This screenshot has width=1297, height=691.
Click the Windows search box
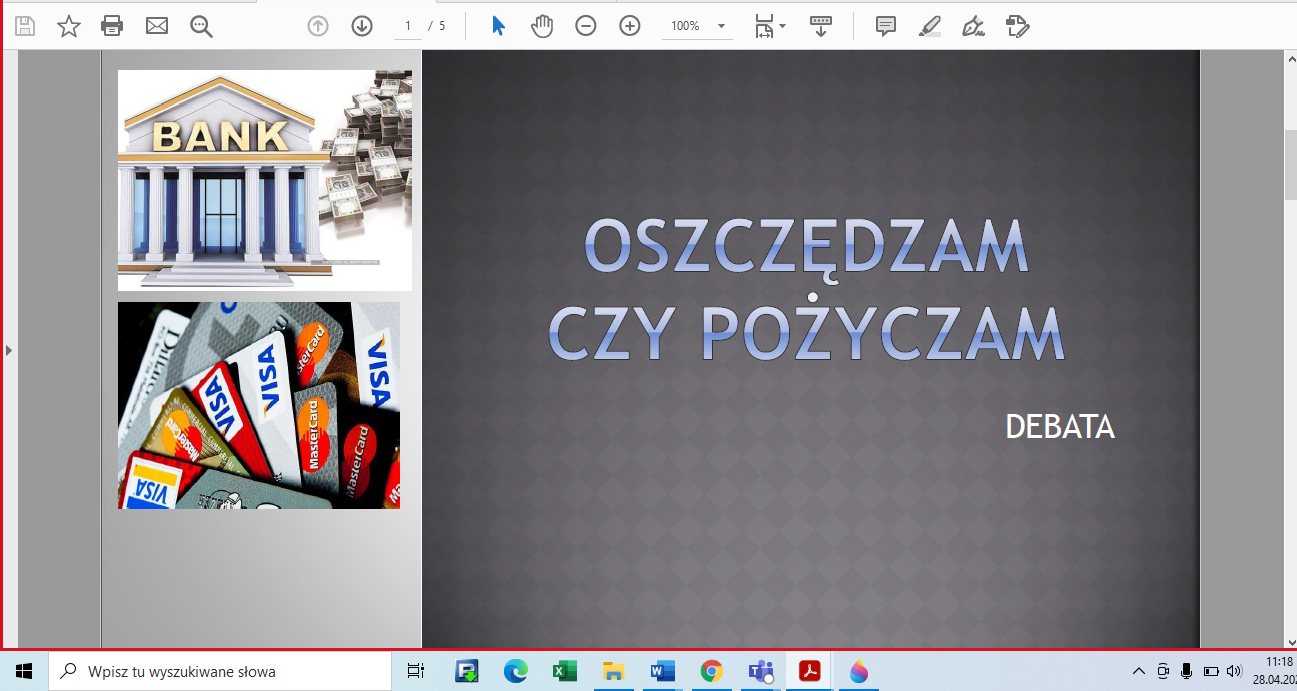tap(220, 671)
